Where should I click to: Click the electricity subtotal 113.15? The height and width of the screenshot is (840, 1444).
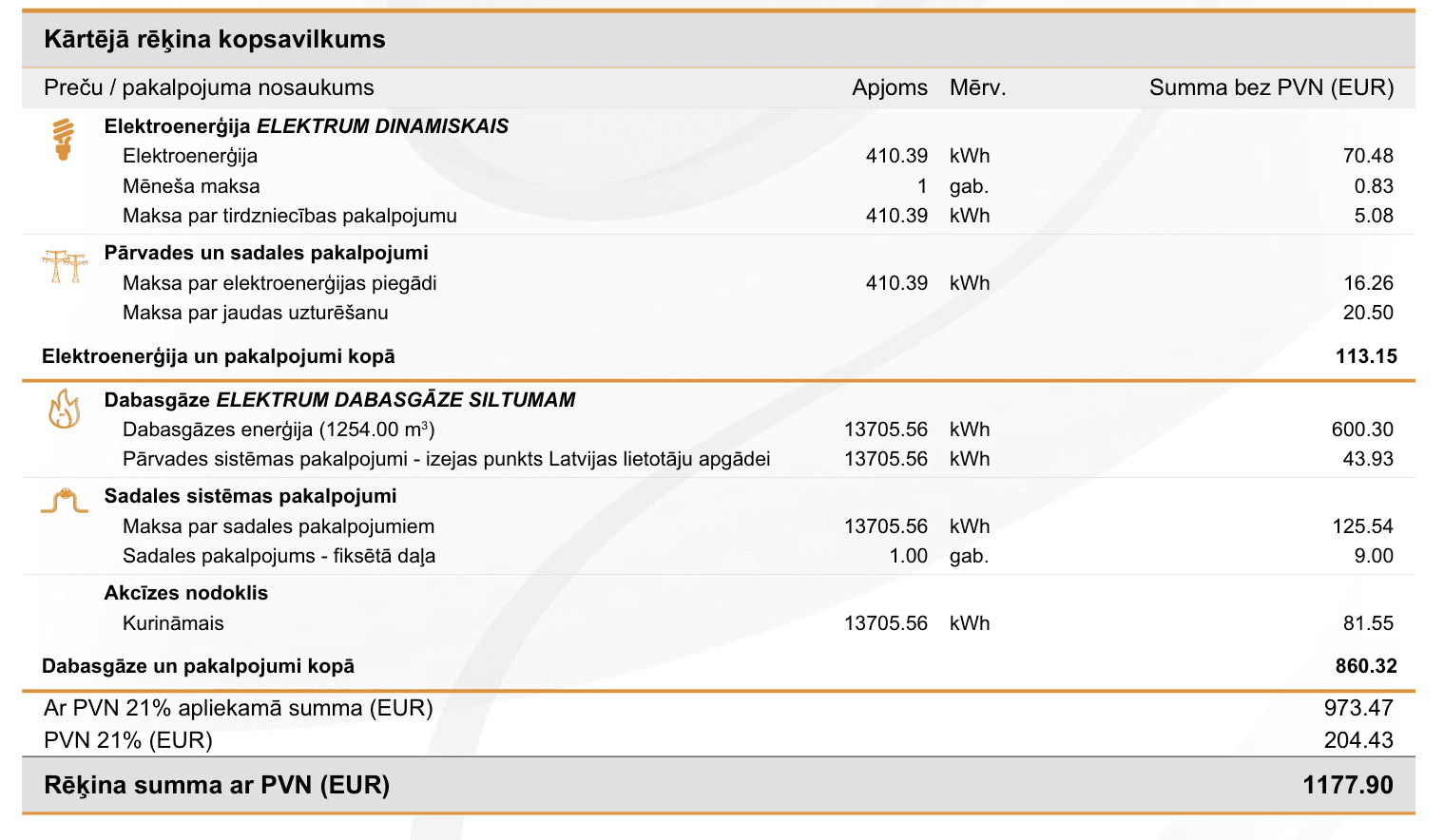[x=1366, y=356]
